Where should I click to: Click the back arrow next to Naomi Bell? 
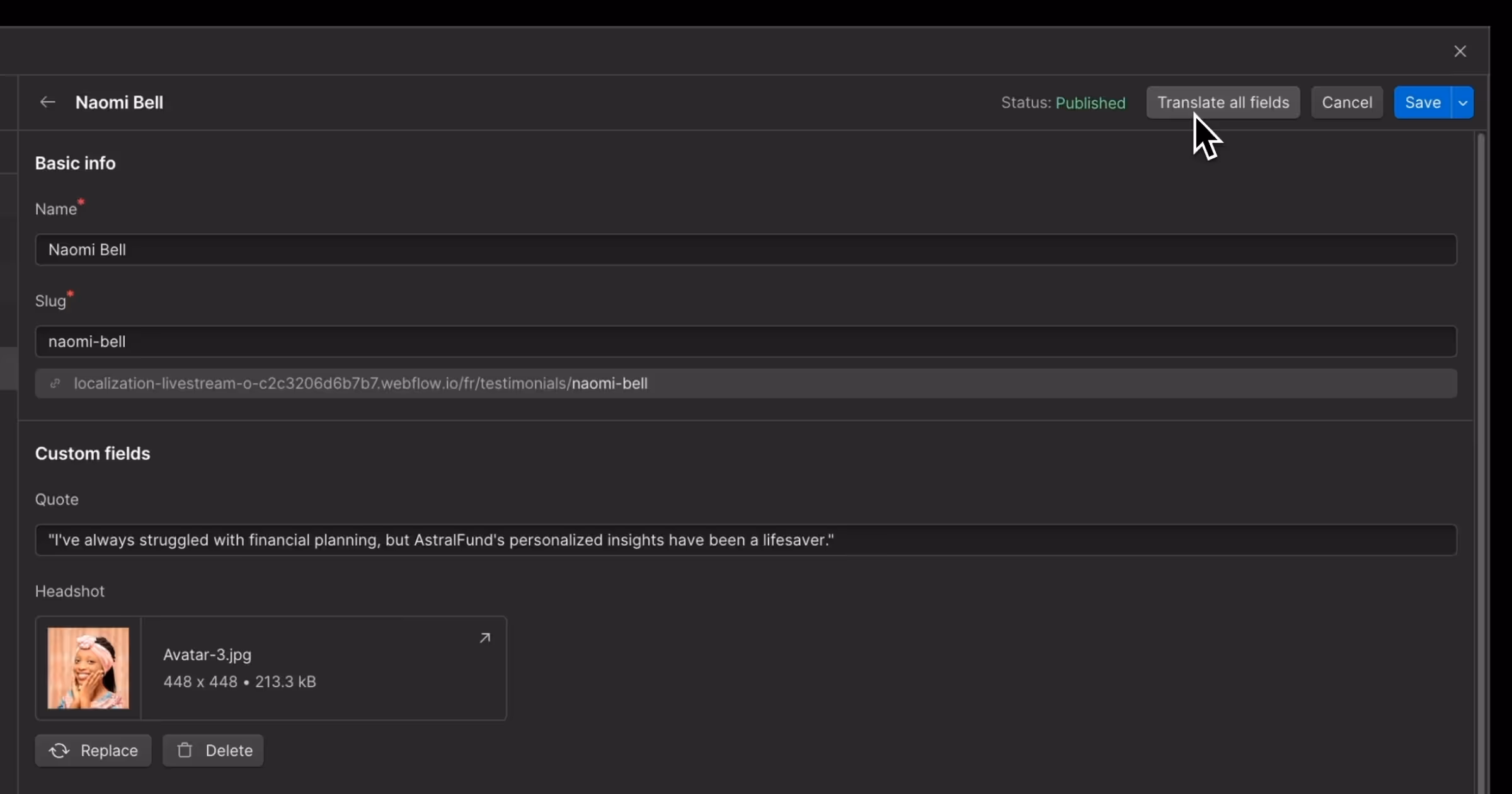47,102
